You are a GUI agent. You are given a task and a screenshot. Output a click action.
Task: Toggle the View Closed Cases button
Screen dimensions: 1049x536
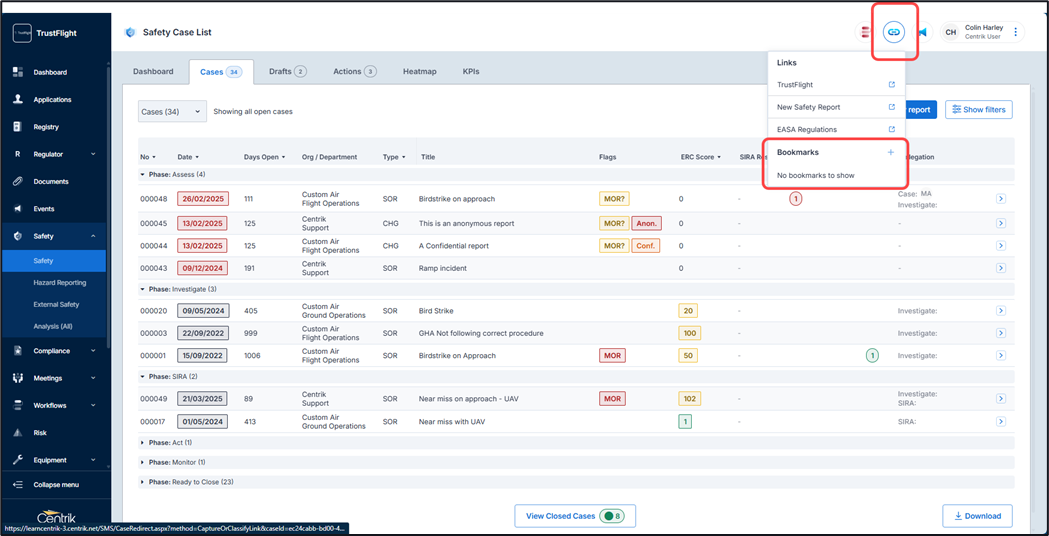point(575,516)
